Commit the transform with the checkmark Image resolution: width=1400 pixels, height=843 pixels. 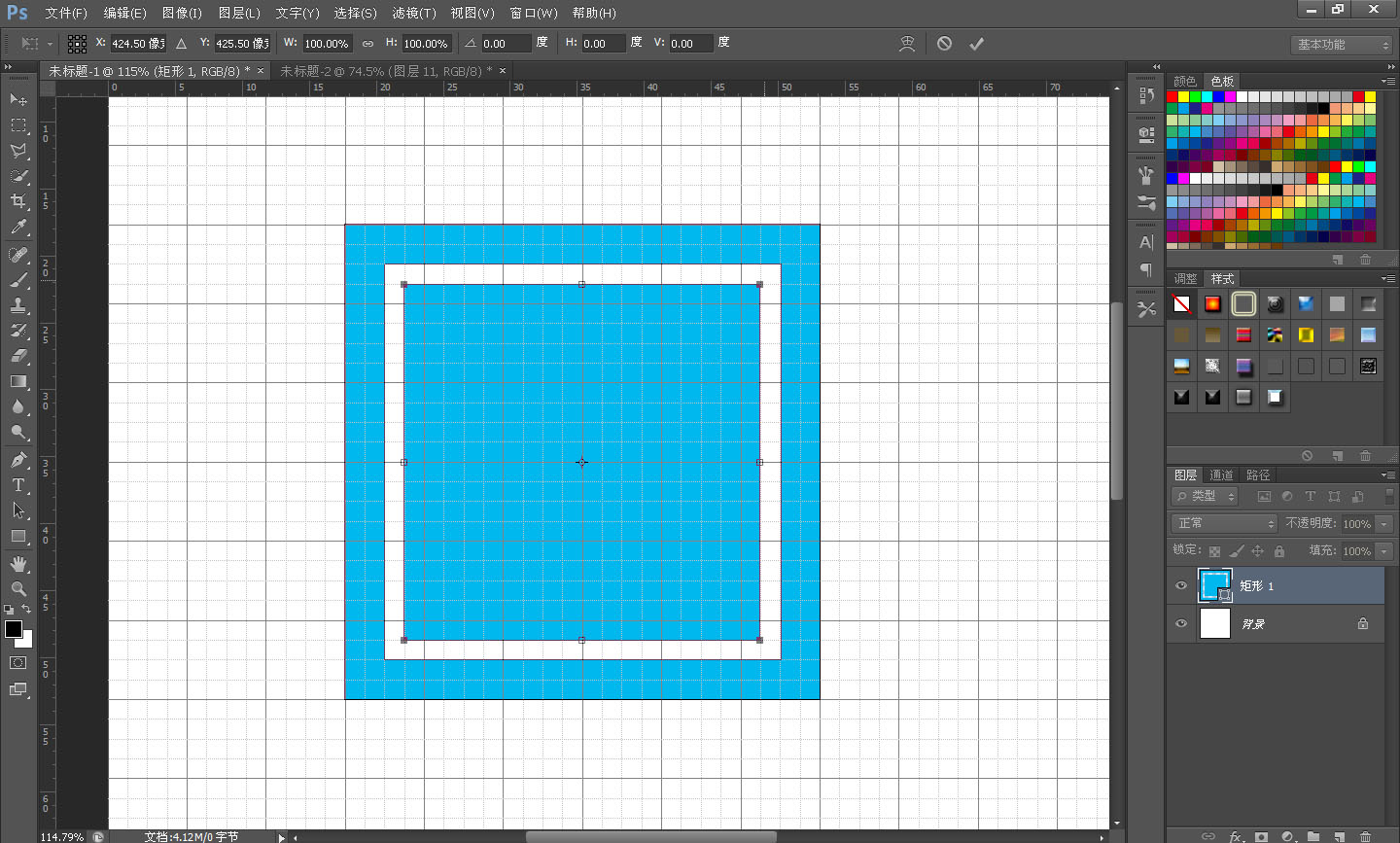[976, 44]
